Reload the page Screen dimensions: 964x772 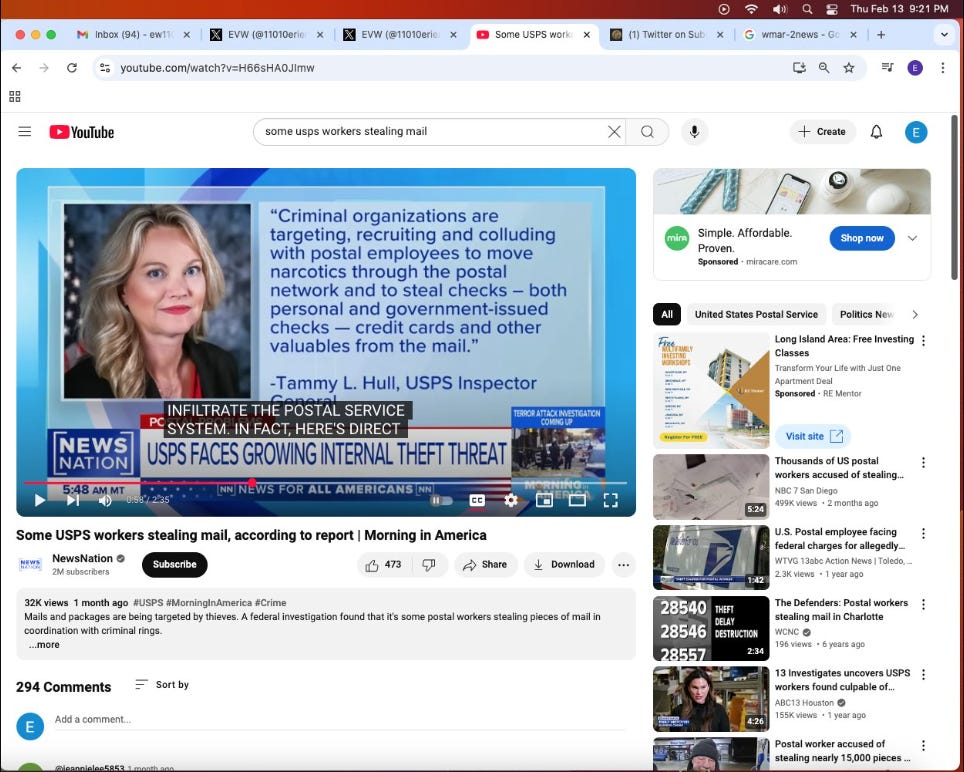[x=72, y=68]
